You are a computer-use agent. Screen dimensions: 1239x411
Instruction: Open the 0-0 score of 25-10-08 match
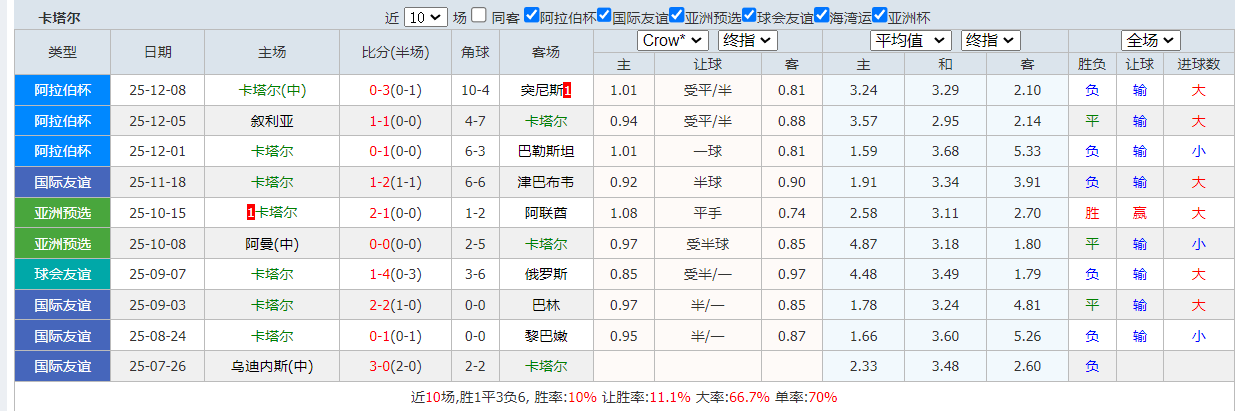[x=379, y=244]
